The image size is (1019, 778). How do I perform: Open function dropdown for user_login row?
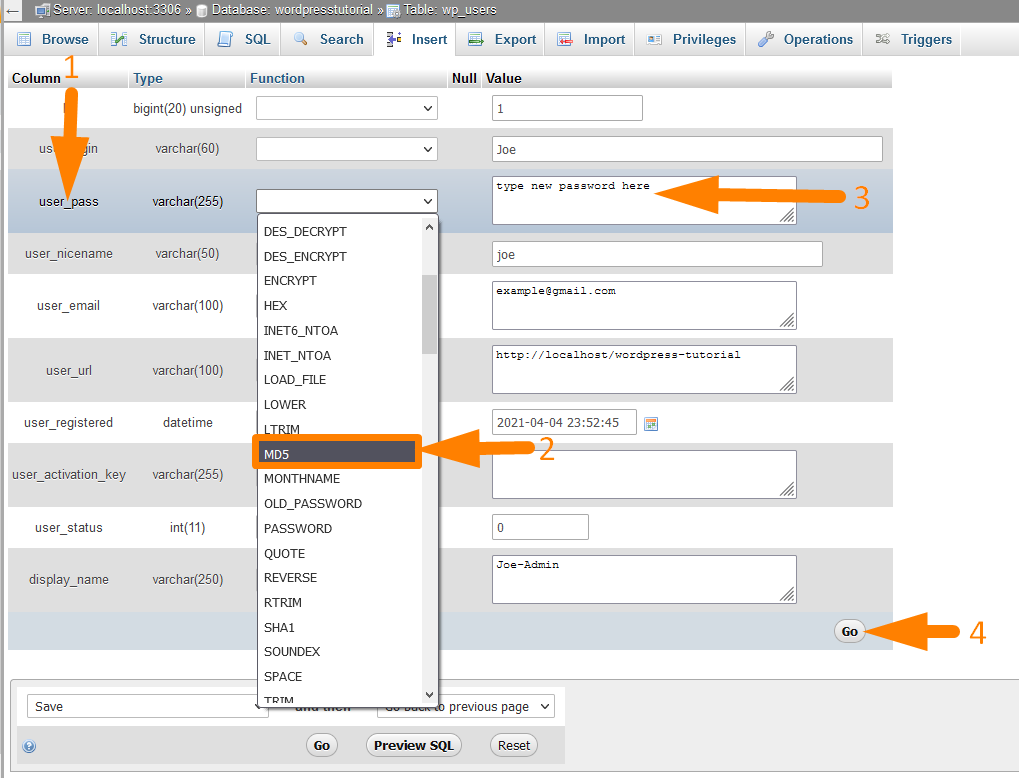coord(346,149)
